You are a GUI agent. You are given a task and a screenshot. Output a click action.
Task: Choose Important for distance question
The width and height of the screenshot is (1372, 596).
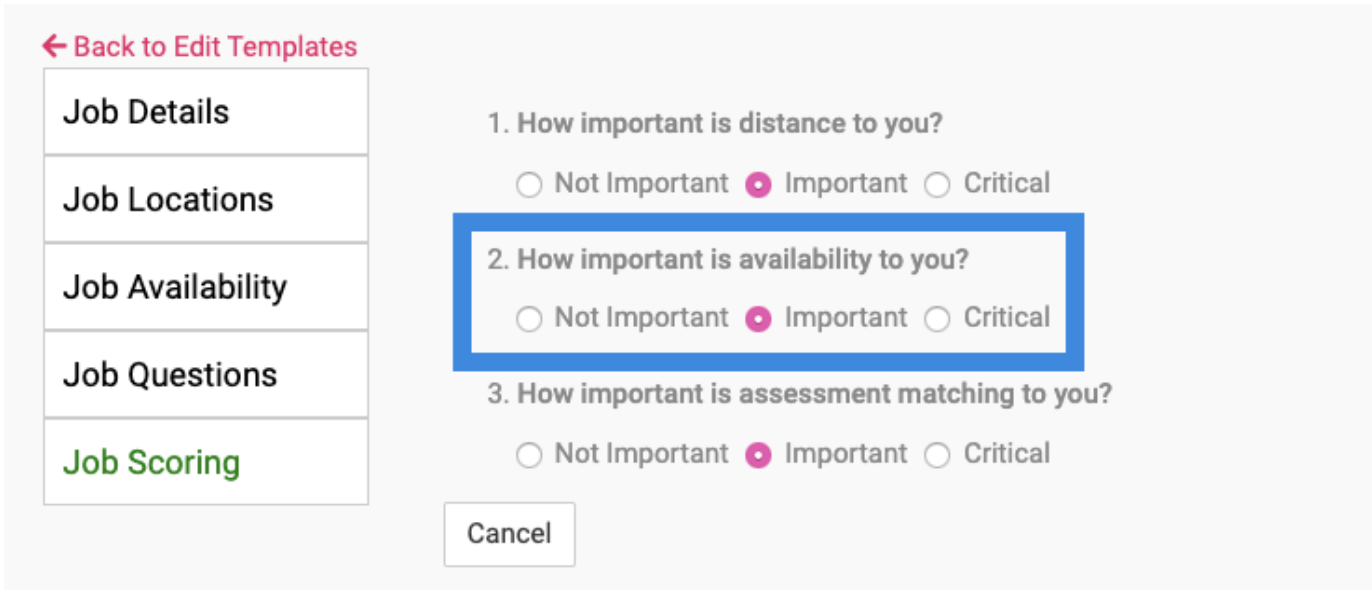pos(759,185)
